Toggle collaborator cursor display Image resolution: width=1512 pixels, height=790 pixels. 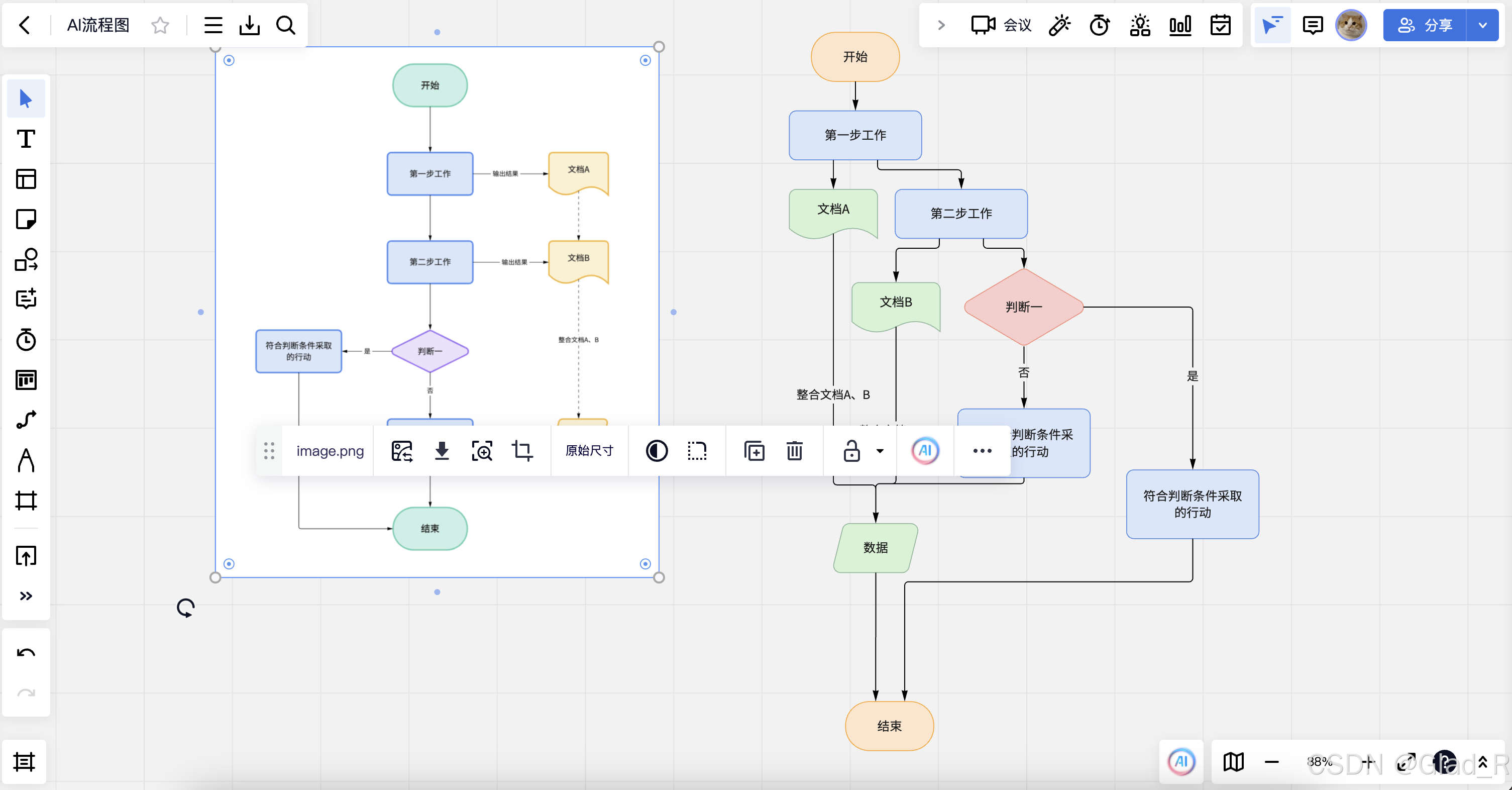click(1271, 25)
